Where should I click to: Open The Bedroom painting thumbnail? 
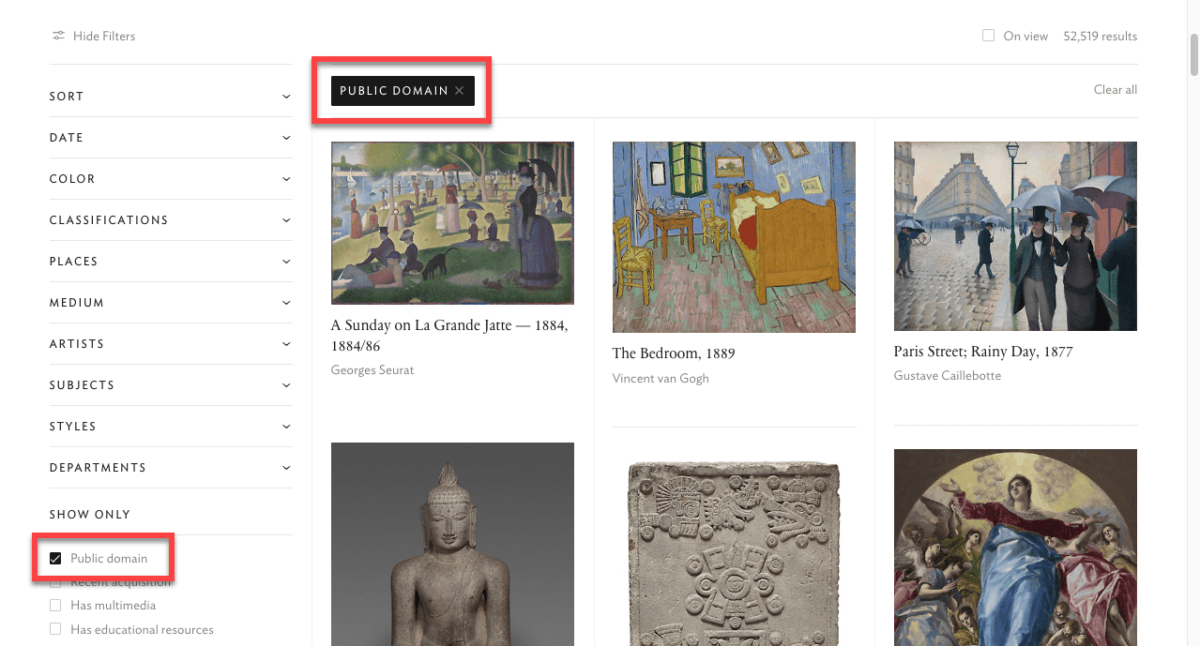pyautogui.click(x=733, y=237)
